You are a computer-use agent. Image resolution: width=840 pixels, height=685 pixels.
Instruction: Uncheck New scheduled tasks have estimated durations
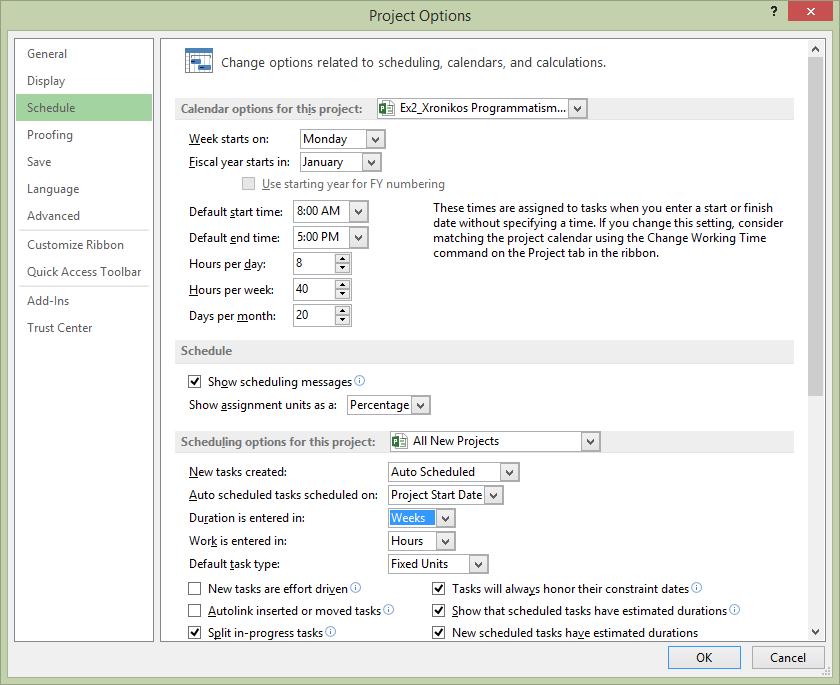438,633
